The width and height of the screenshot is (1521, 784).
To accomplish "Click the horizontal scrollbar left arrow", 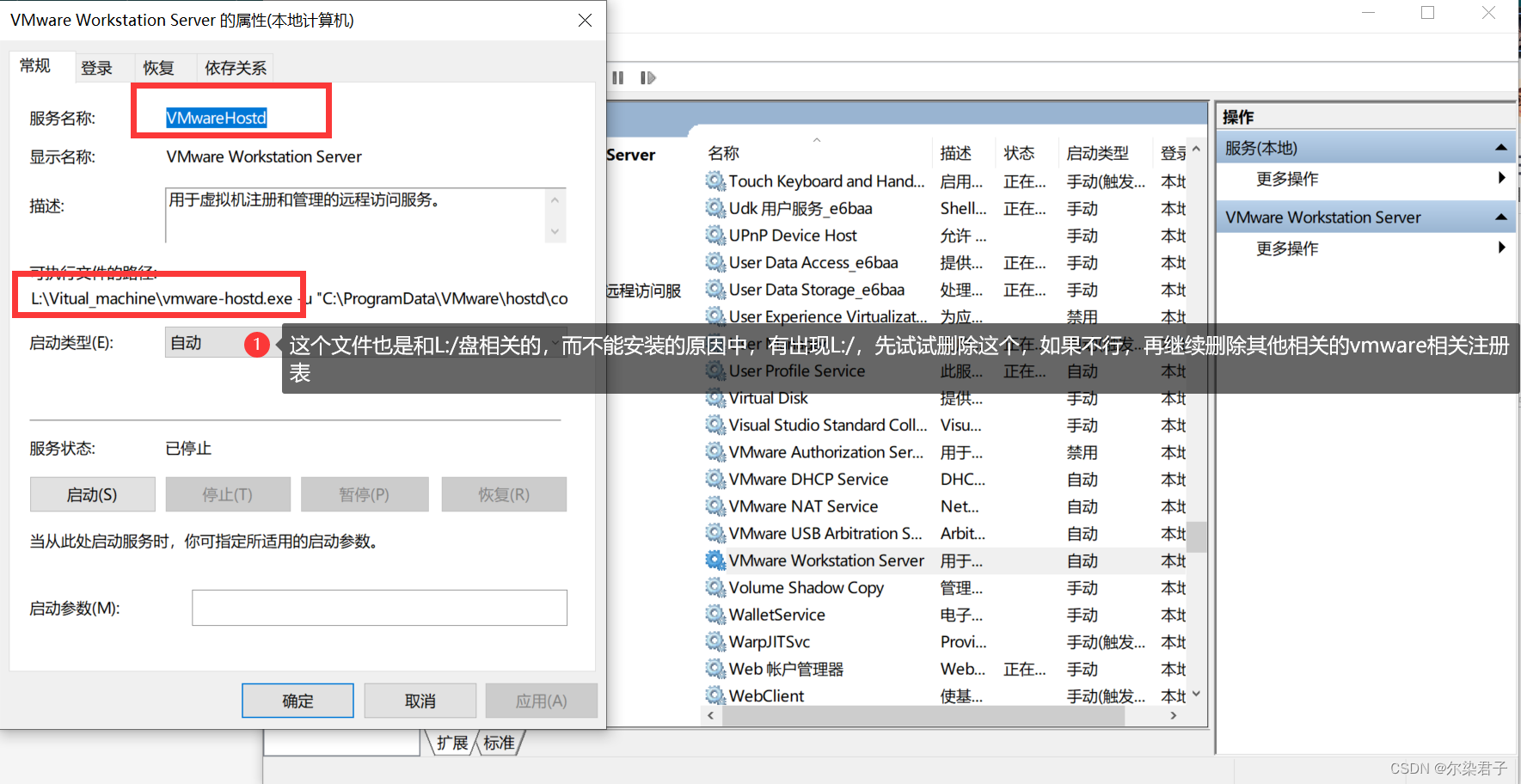I will click(x=710, y=715).
